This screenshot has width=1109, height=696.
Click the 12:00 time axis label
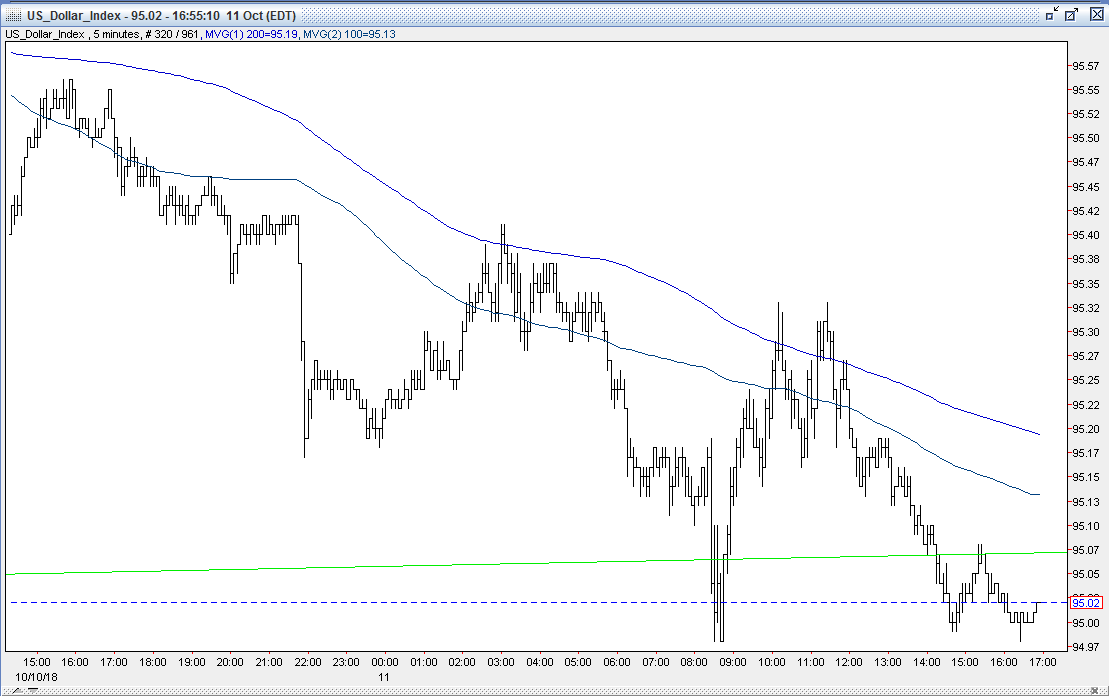[849, 662]
